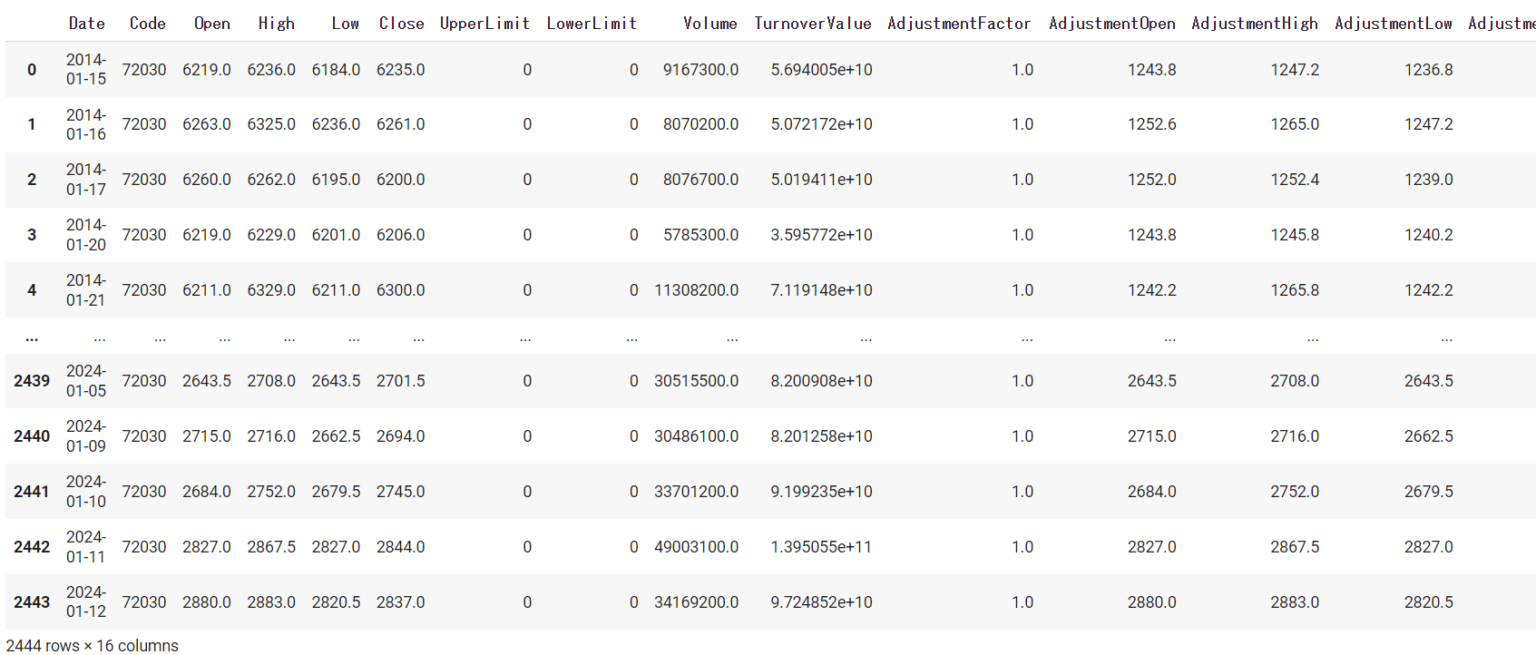Click row index 0 label

pos(31,70)
